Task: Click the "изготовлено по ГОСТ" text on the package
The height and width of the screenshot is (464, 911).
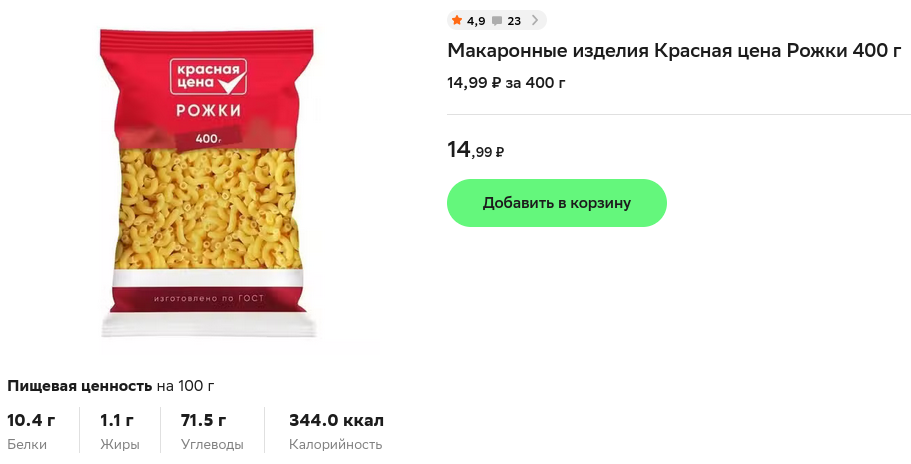Action: (207, 299)
